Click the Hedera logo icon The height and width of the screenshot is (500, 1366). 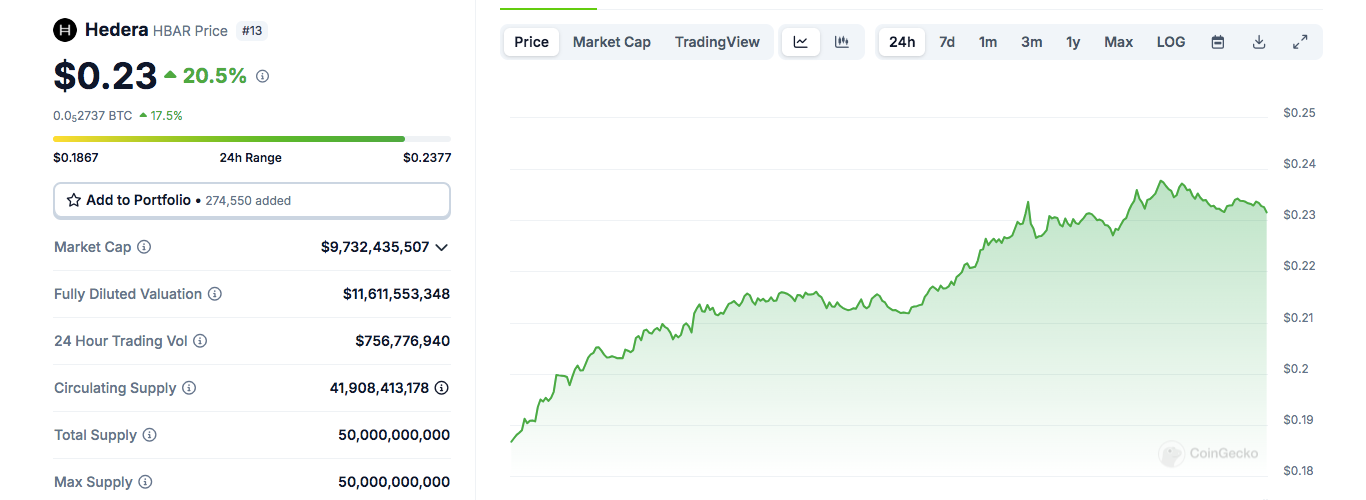click(x=65, y=30)
